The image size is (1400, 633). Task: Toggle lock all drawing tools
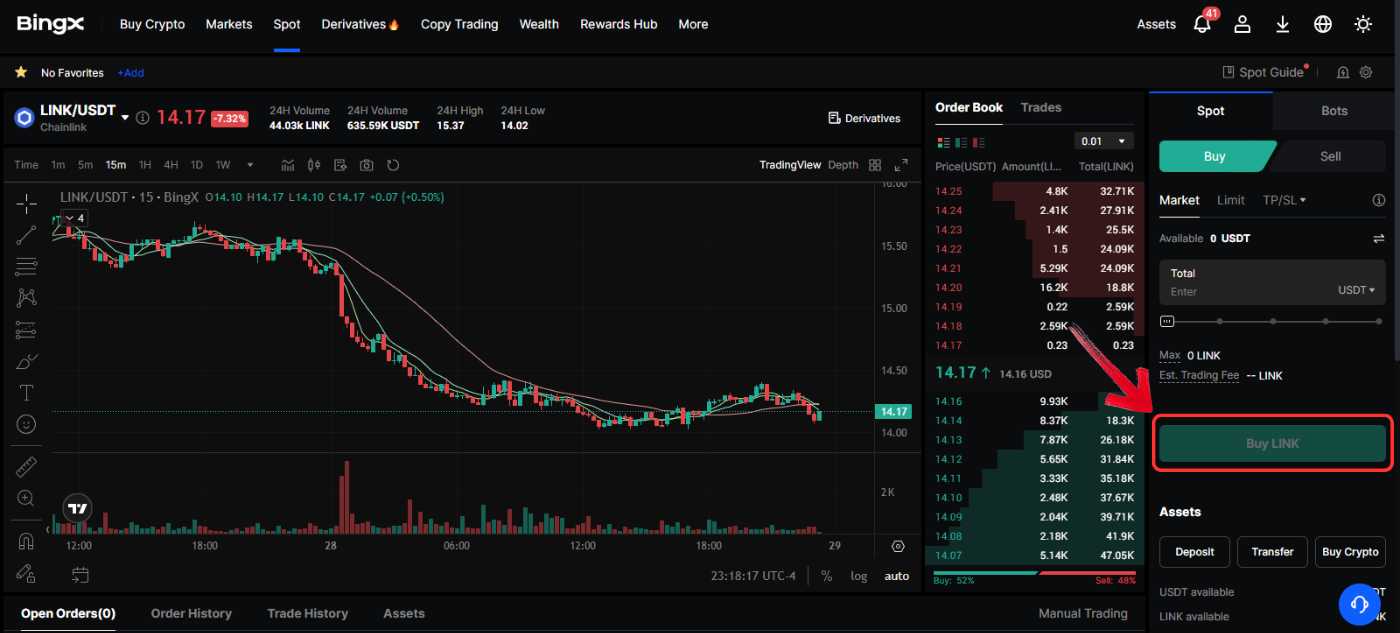[x=26, y=572]
